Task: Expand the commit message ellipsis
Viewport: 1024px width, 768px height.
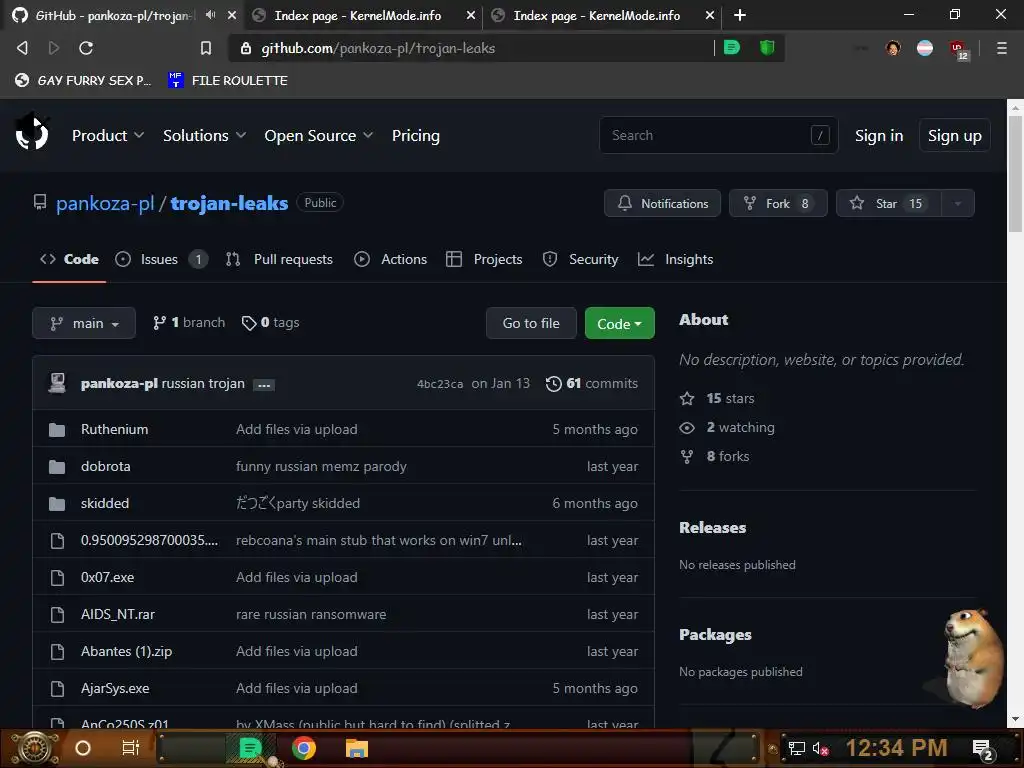Action: click(264, 385)
